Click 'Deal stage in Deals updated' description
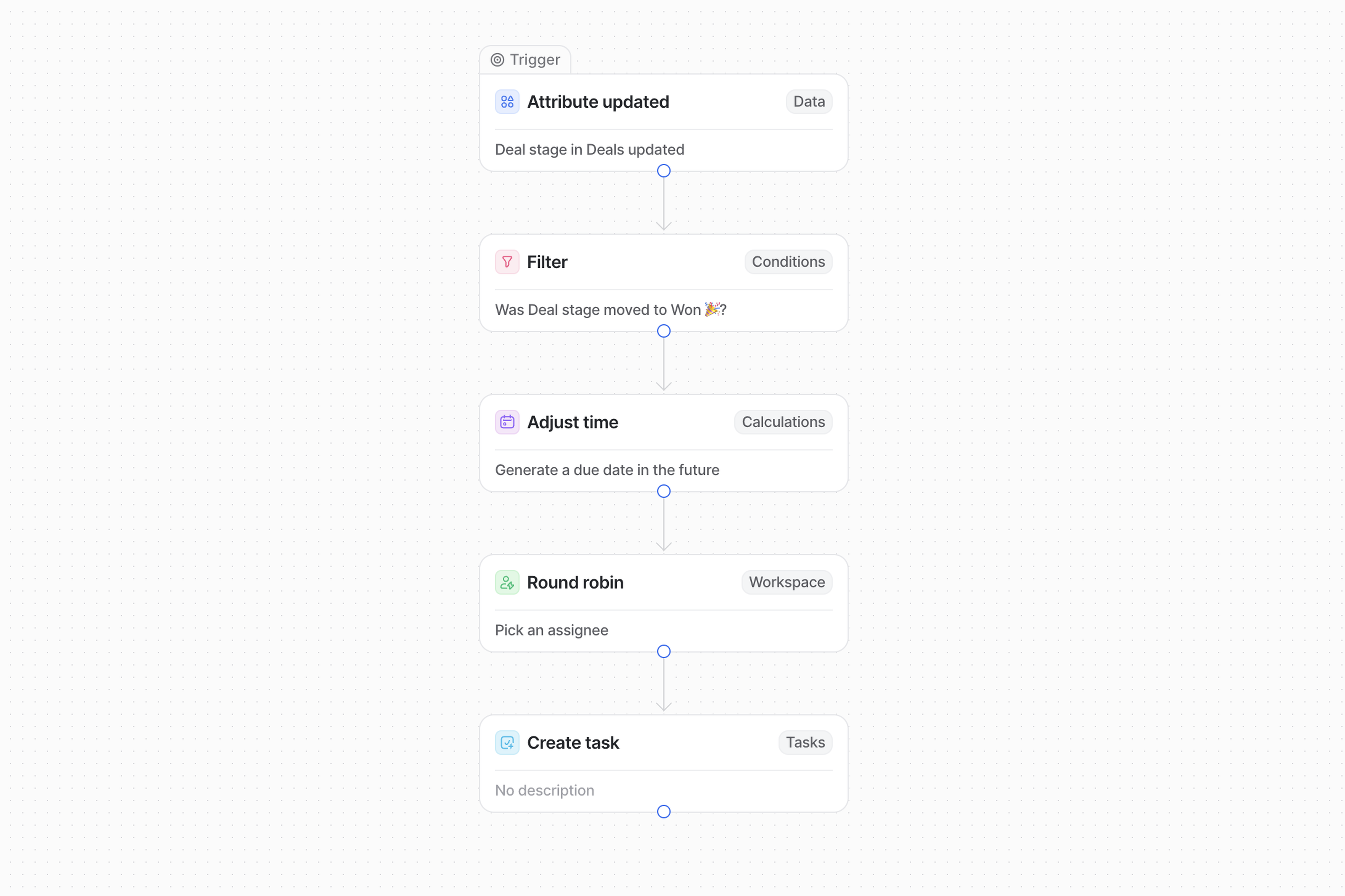The width and height of the screenshot is (1345, 896). [589, 150]
